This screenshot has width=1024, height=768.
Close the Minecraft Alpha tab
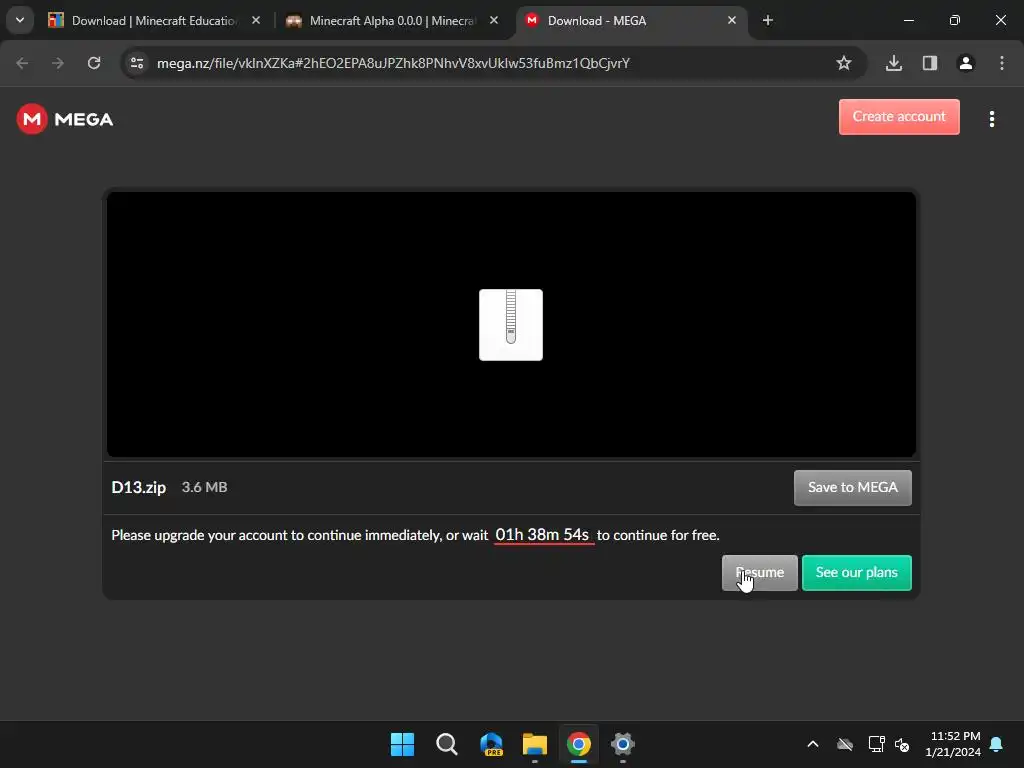(494, 20)
